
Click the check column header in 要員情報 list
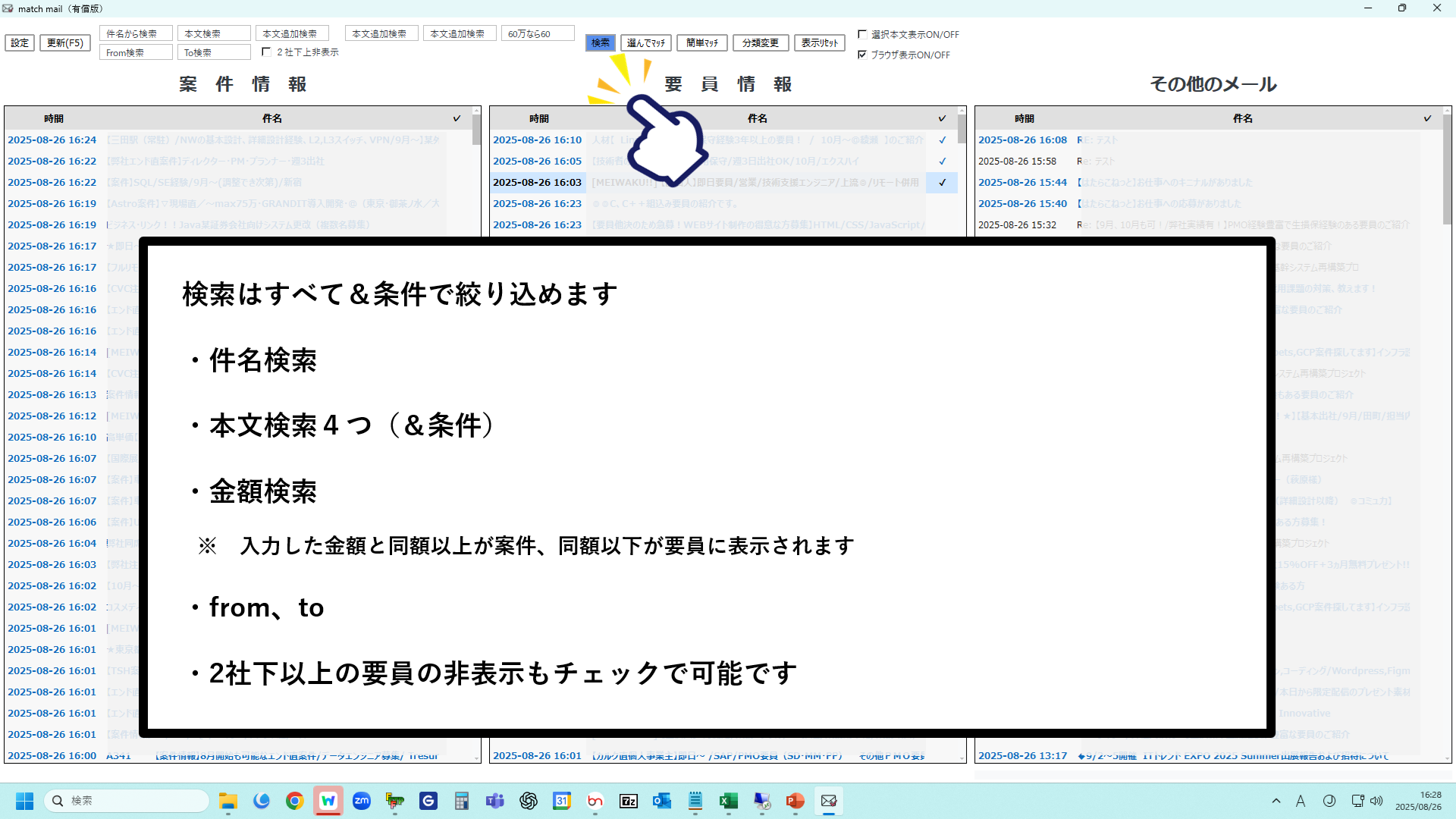(942, 118)
